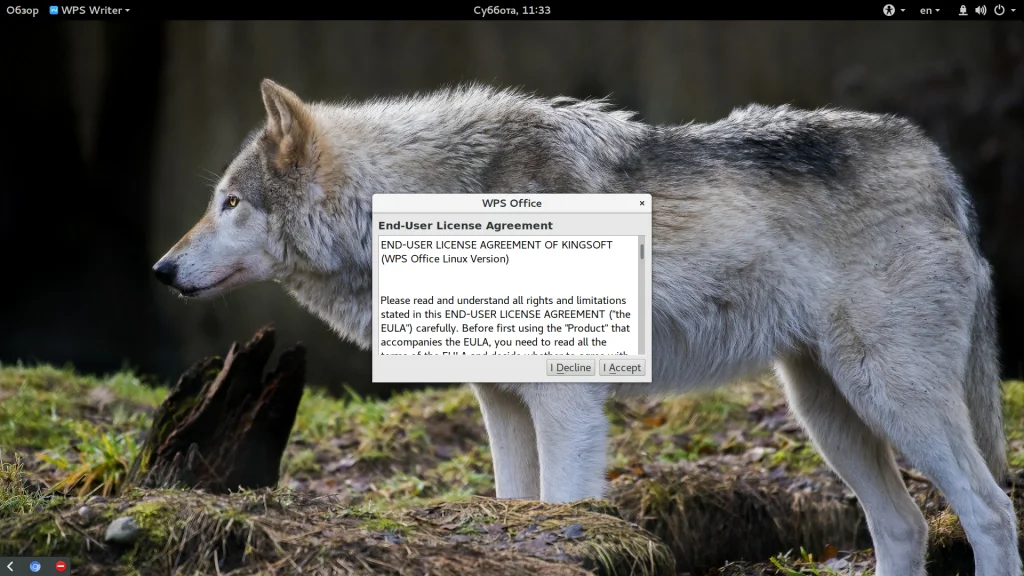This screenshot has width=1024, height=576.
Task: Accept the license with I Accept button
Action: (622, 368)
